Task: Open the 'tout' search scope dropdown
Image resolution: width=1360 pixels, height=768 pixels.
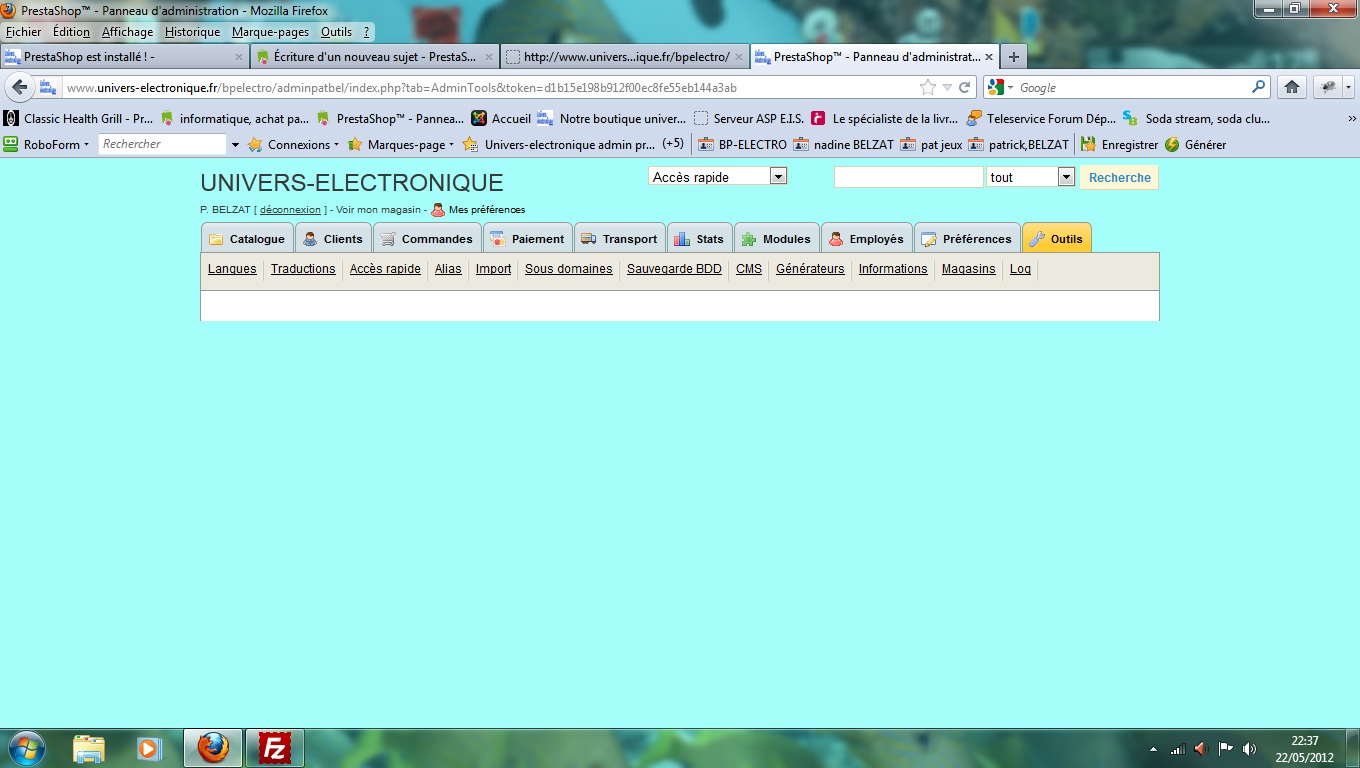Action: coord(1030,177)
